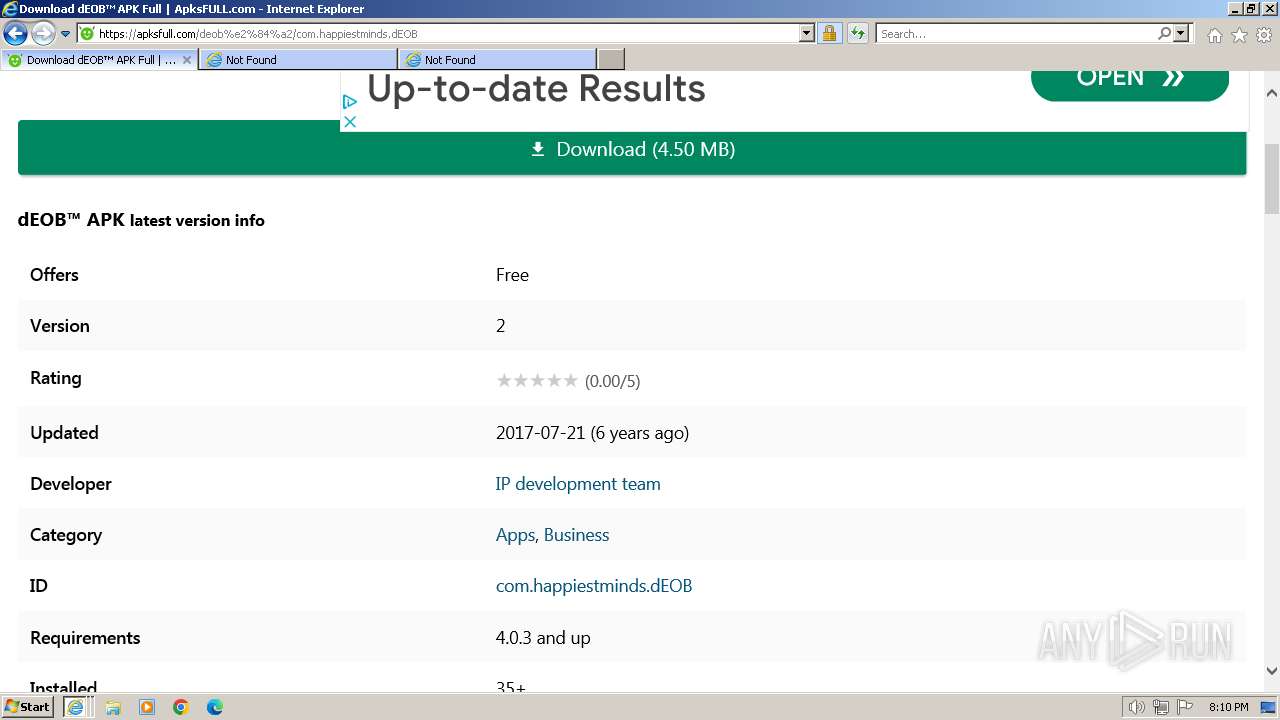
Task: Click the vertical scrollbar thumb
Action: point(1272,179)
